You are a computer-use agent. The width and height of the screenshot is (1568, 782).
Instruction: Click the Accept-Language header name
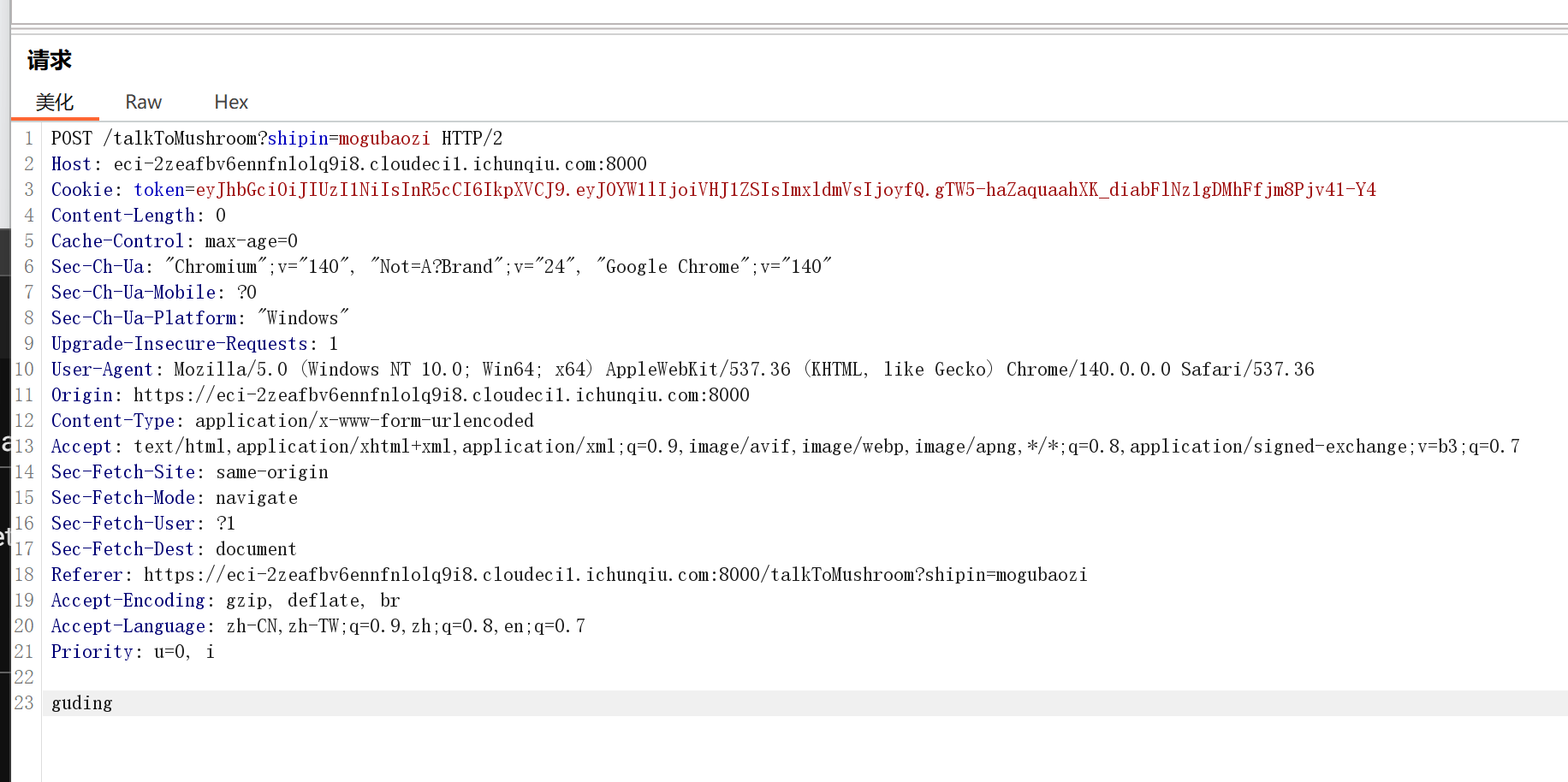128,626
